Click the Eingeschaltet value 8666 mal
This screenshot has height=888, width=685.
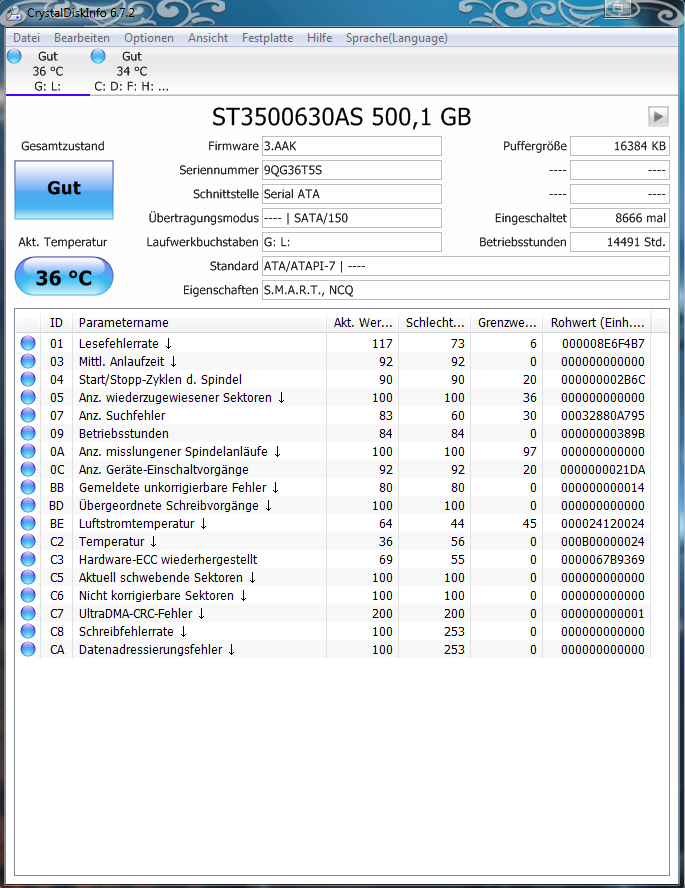pos(619,218)
